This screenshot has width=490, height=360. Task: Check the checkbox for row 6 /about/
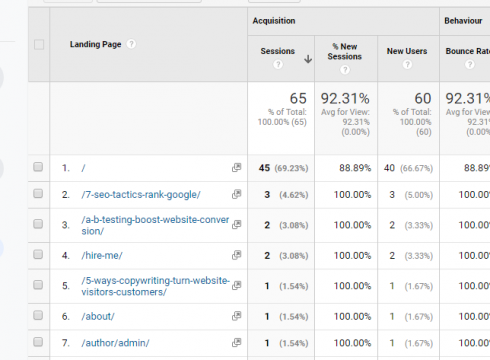click(x=38, y=315)
